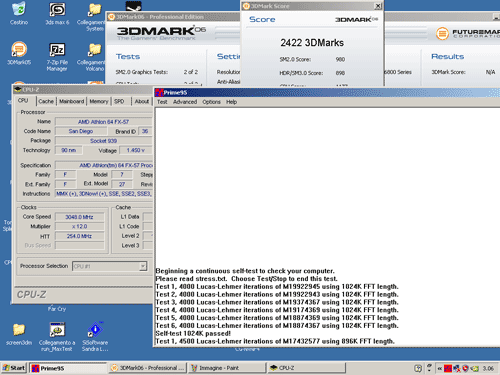Click the Start button

coord(14,368)
